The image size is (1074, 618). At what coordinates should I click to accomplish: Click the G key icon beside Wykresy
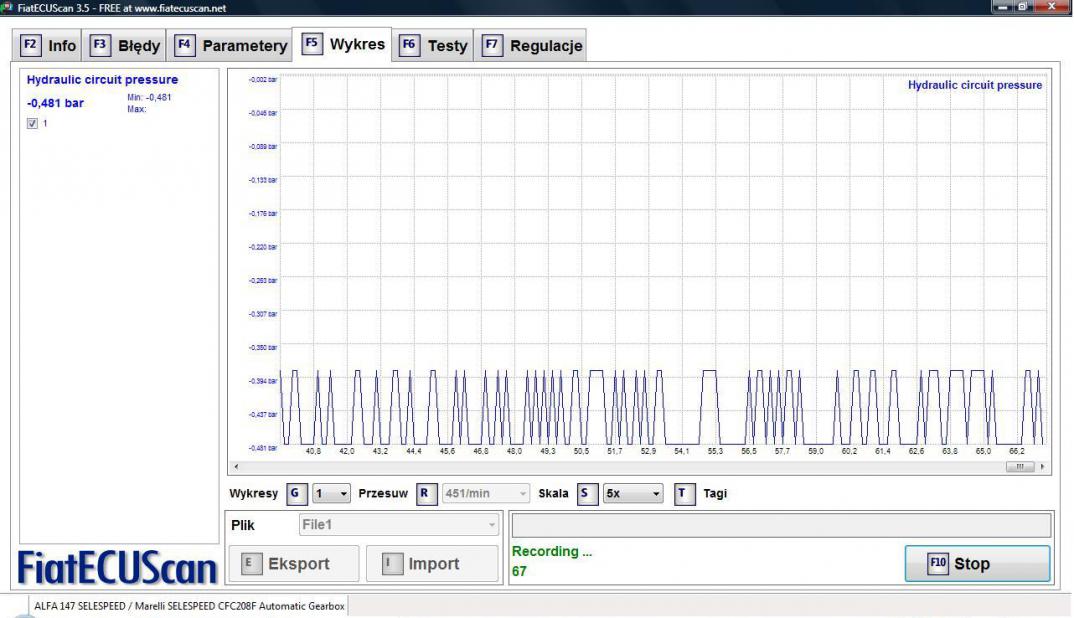click(x=295, y=494)
